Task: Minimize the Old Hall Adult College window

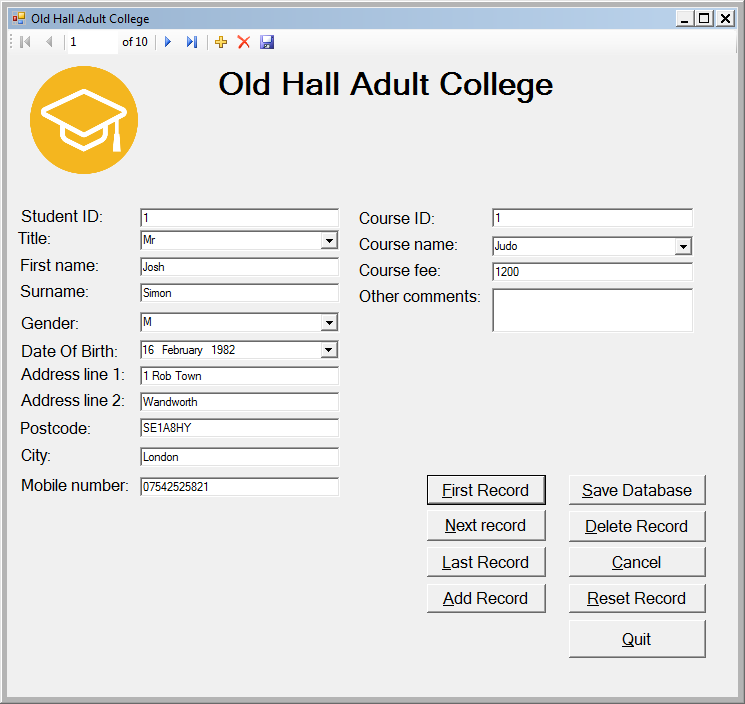Action: coord(684,19)
